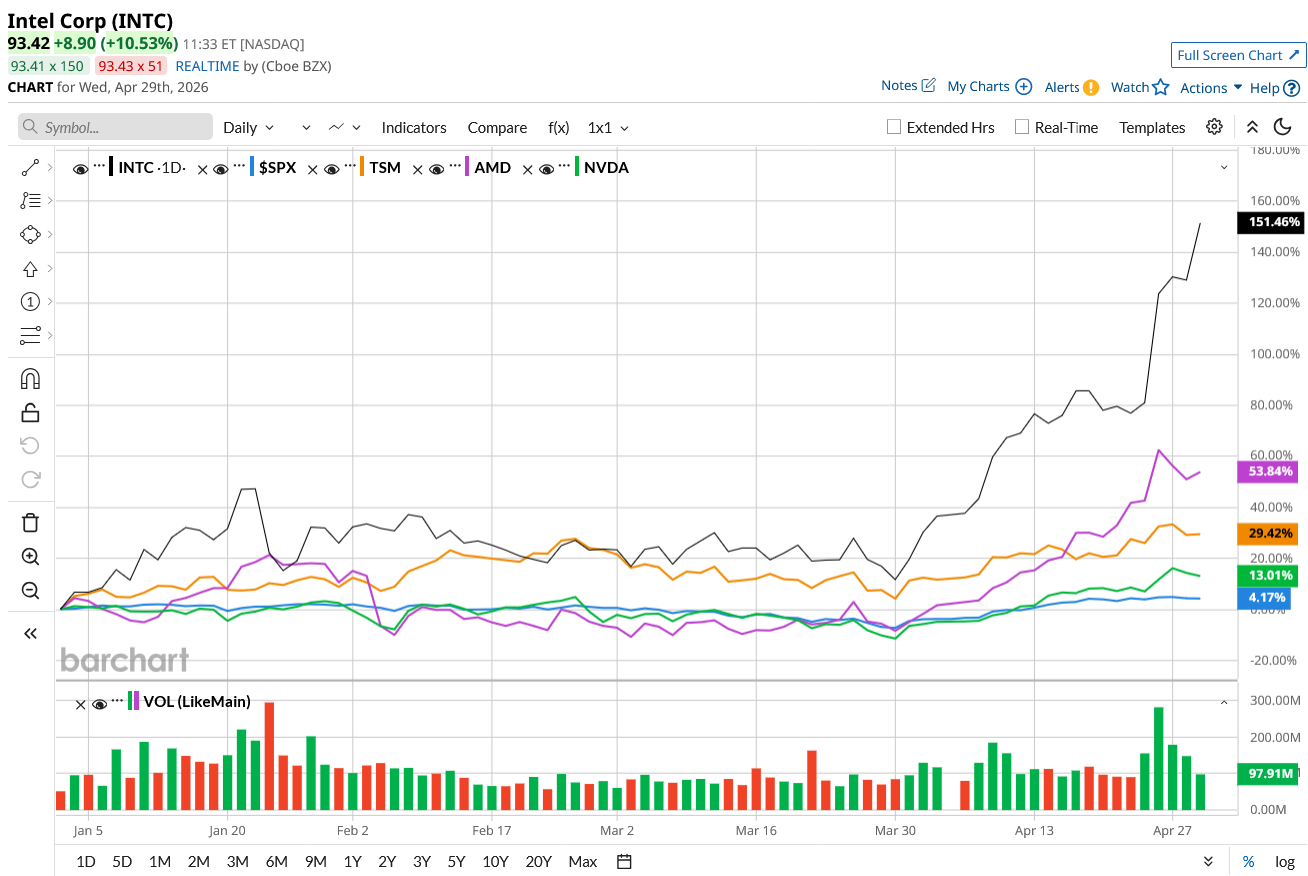Screen dimensions: 1308x876
Task: Open the VOL three-dot options menu
Action: (x=117, y=701)
